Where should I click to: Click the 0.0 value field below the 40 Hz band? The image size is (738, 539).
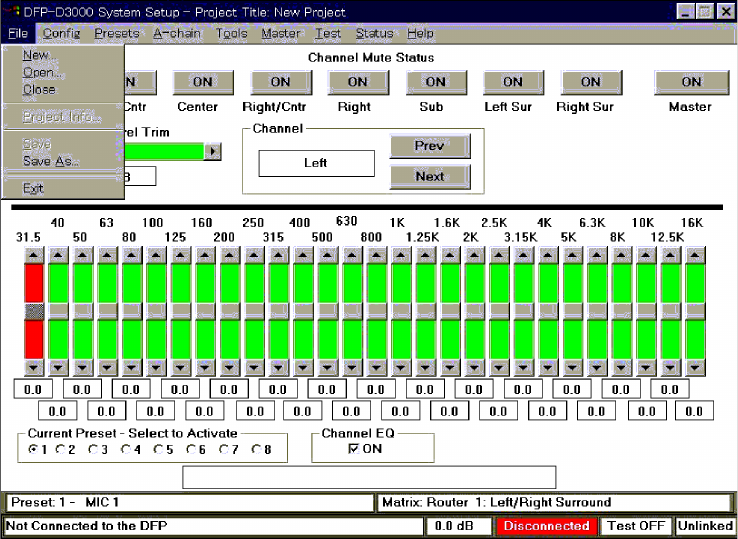click(x=57, y=410)
